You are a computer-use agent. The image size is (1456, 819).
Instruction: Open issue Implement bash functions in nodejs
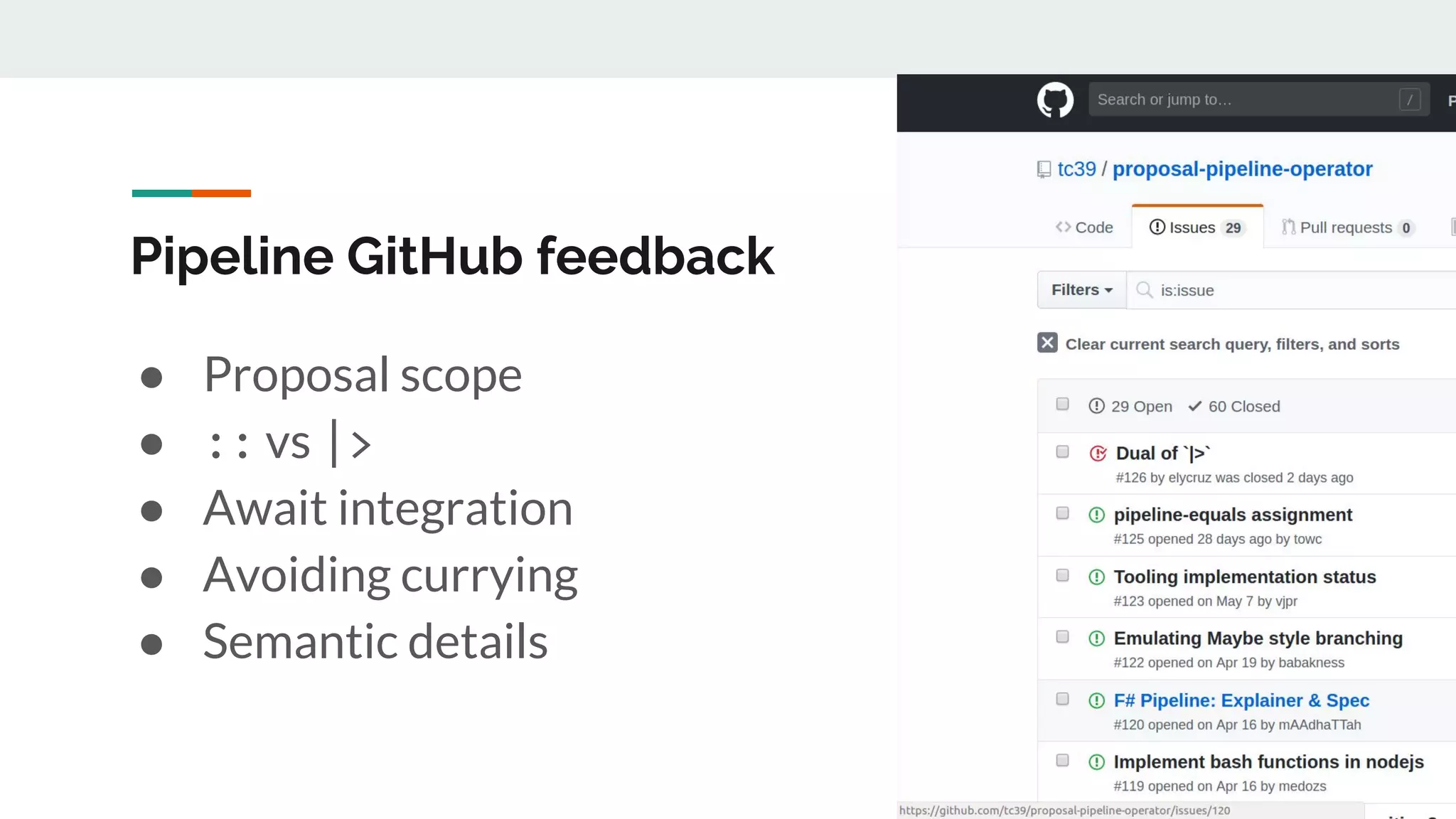point(1268,762)
